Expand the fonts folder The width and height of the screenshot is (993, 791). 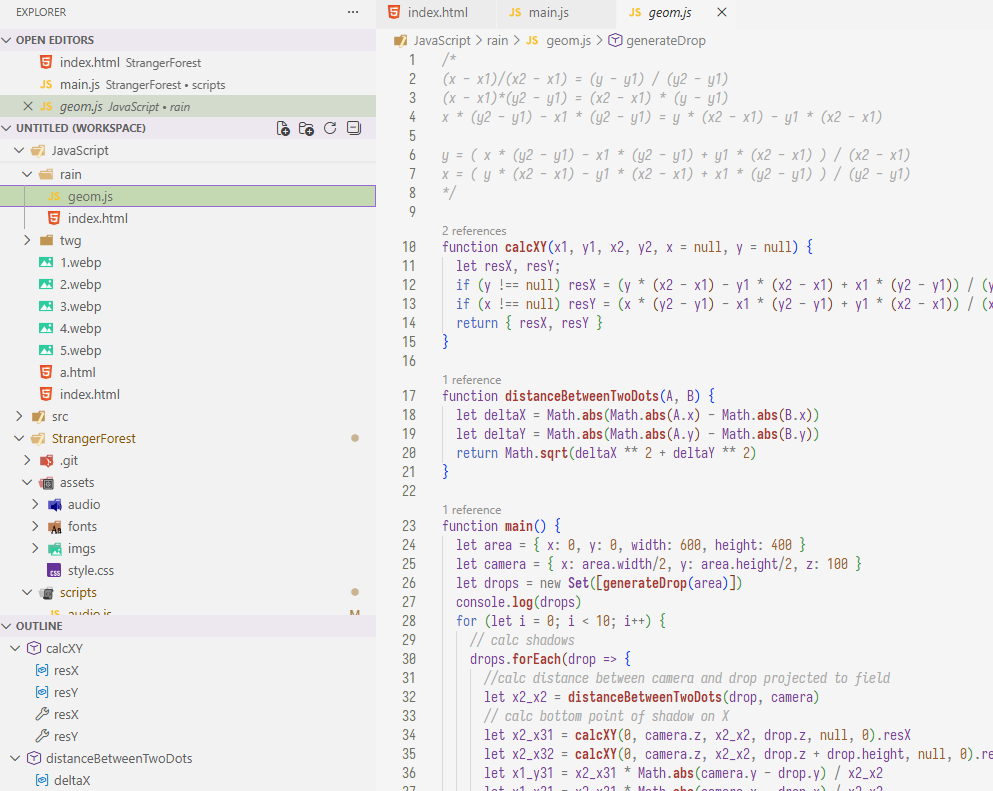[35, 526]
